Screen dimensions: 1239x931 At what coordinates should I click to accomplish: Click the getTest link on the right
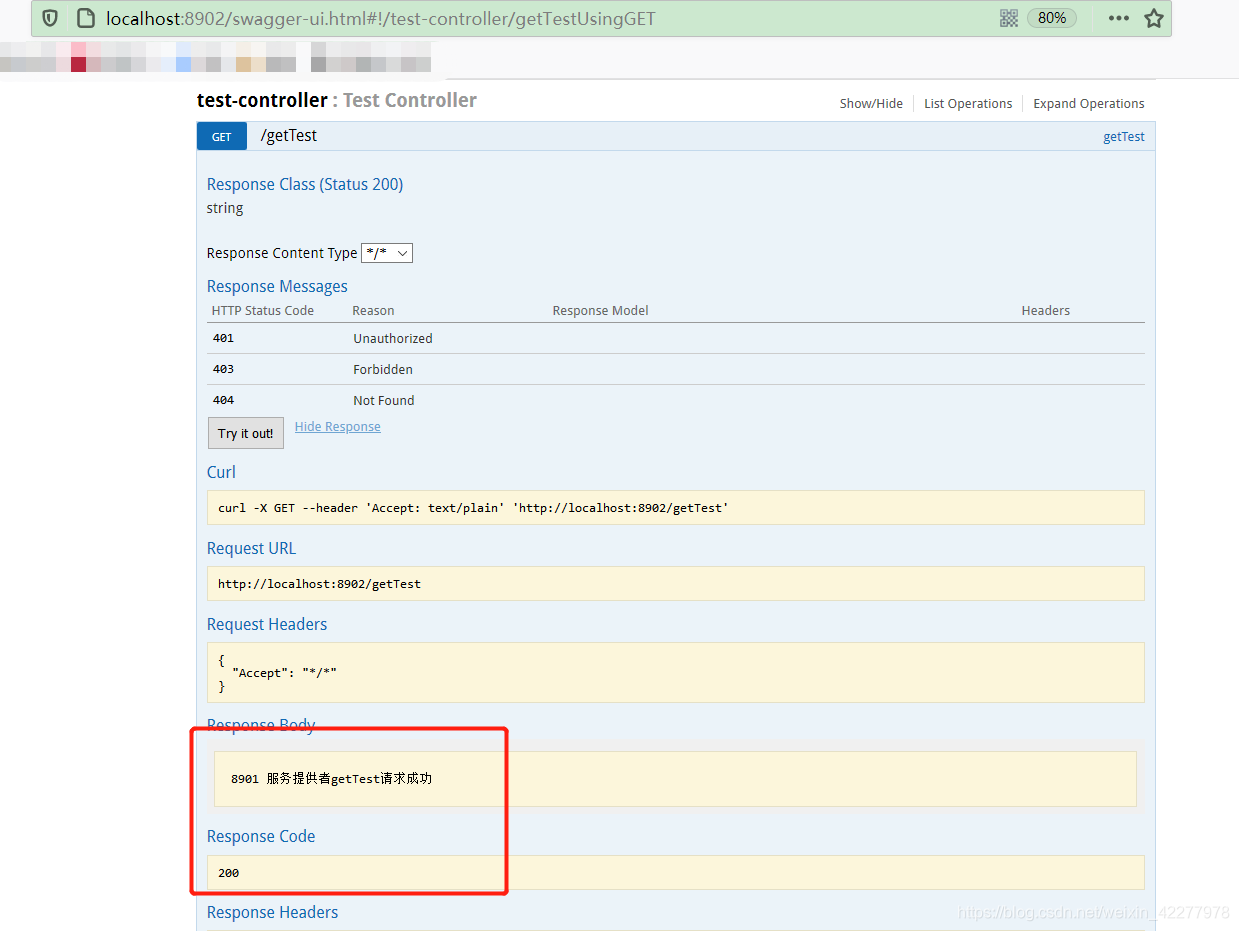1124,137
